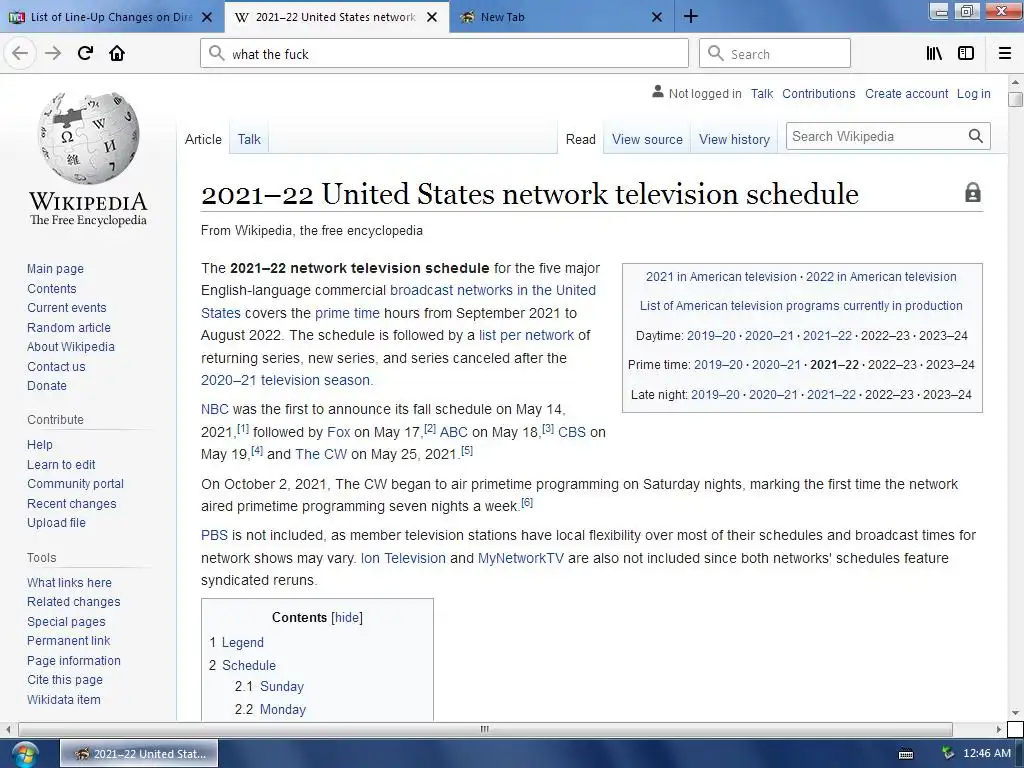Click the on-screen keyboard tray icon
The width and height of the screenshot is (1024, 768).
coord(906,754)
